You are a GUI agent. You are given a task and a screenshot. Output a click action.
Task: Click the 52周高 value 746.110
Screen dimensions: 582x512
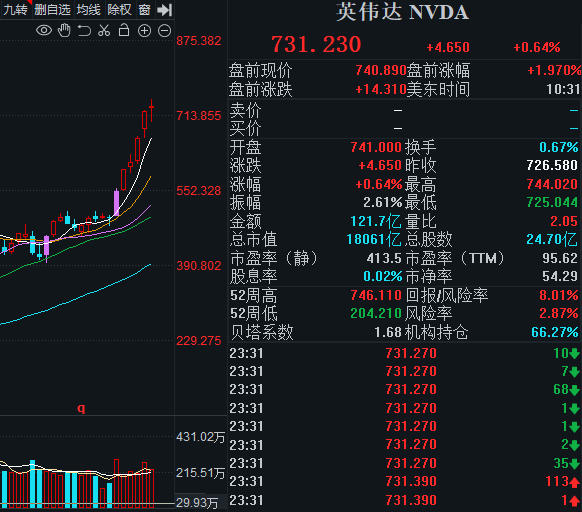tap(376, 295)
